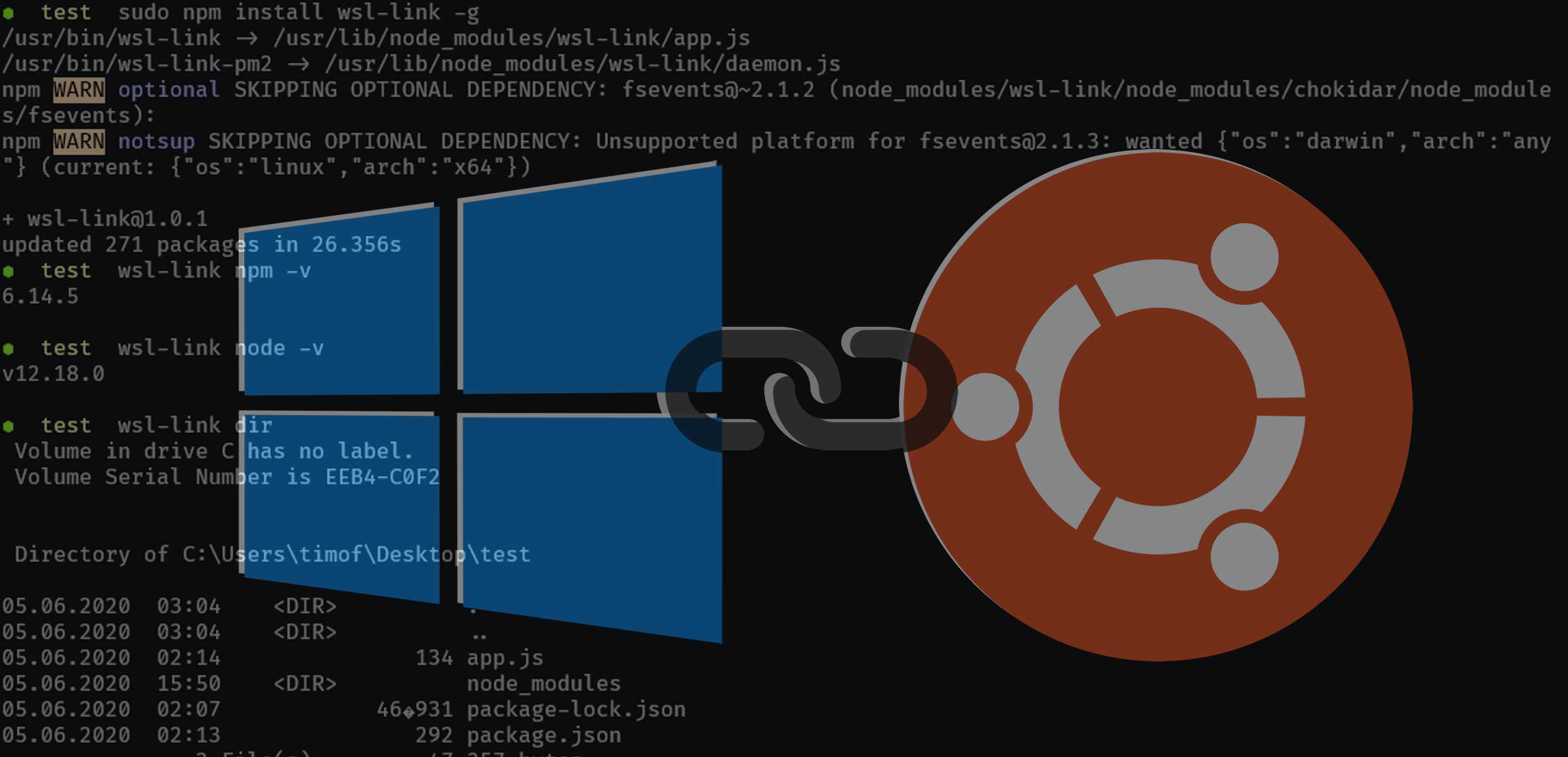Click the Ubuntu logo circle center
The width and height of the screenshot is (1568, 757).
[1158, 407]
